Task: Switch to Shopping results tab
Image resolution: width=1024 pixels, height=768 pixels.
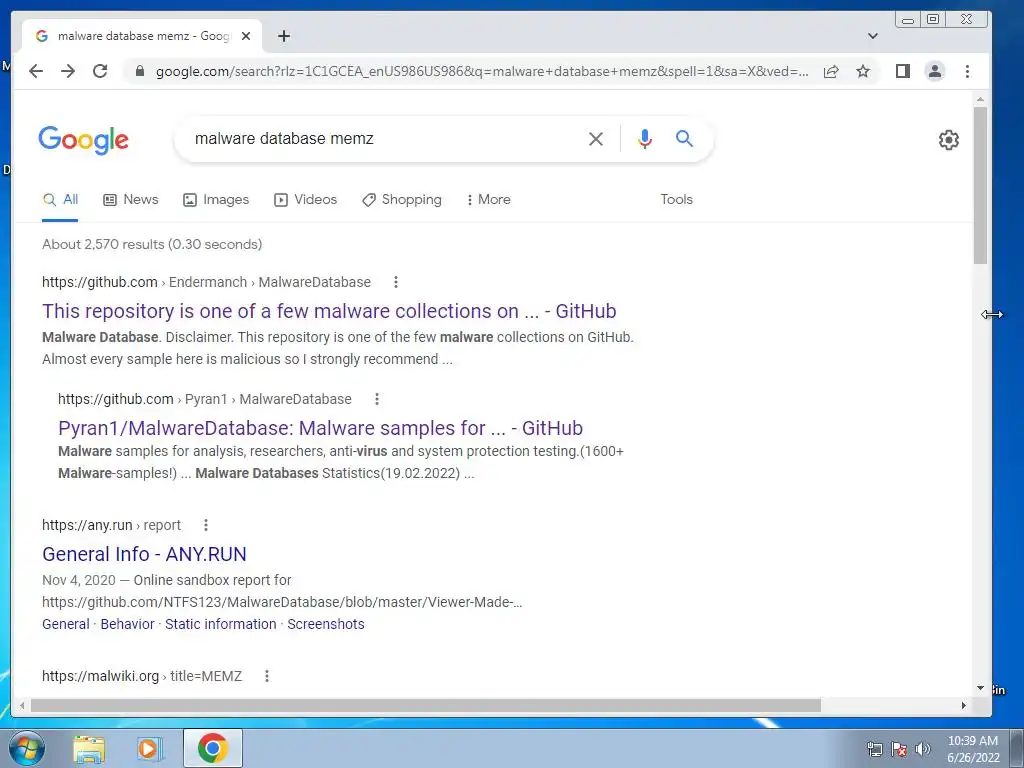Action: coord(402,200)
